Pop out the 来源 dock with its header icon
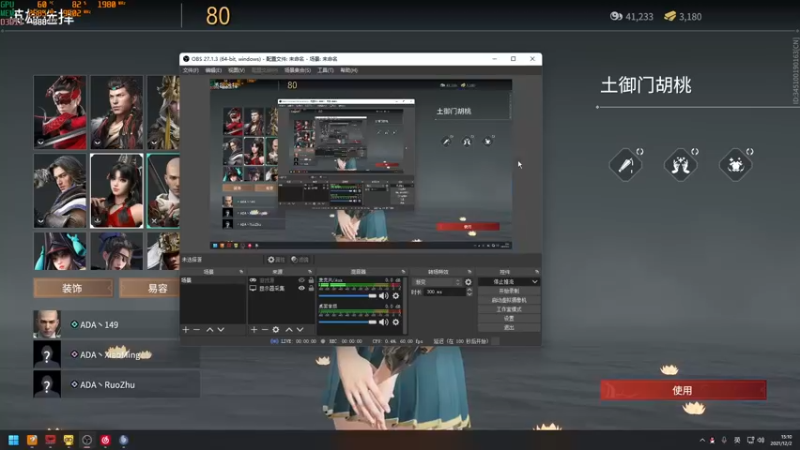The height and width of the screenshot is (450, 800). 310,272
